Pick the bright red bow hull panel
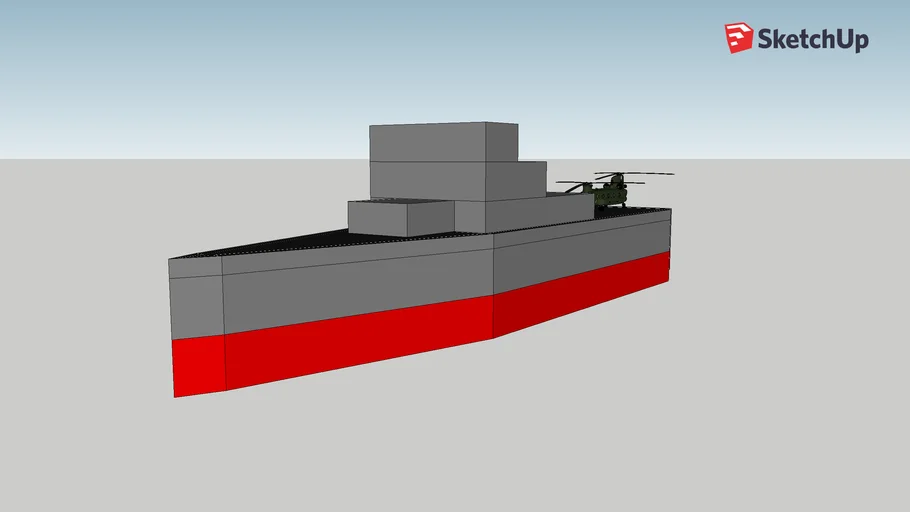Screen dimensions: 910x512 coord(198,365)
